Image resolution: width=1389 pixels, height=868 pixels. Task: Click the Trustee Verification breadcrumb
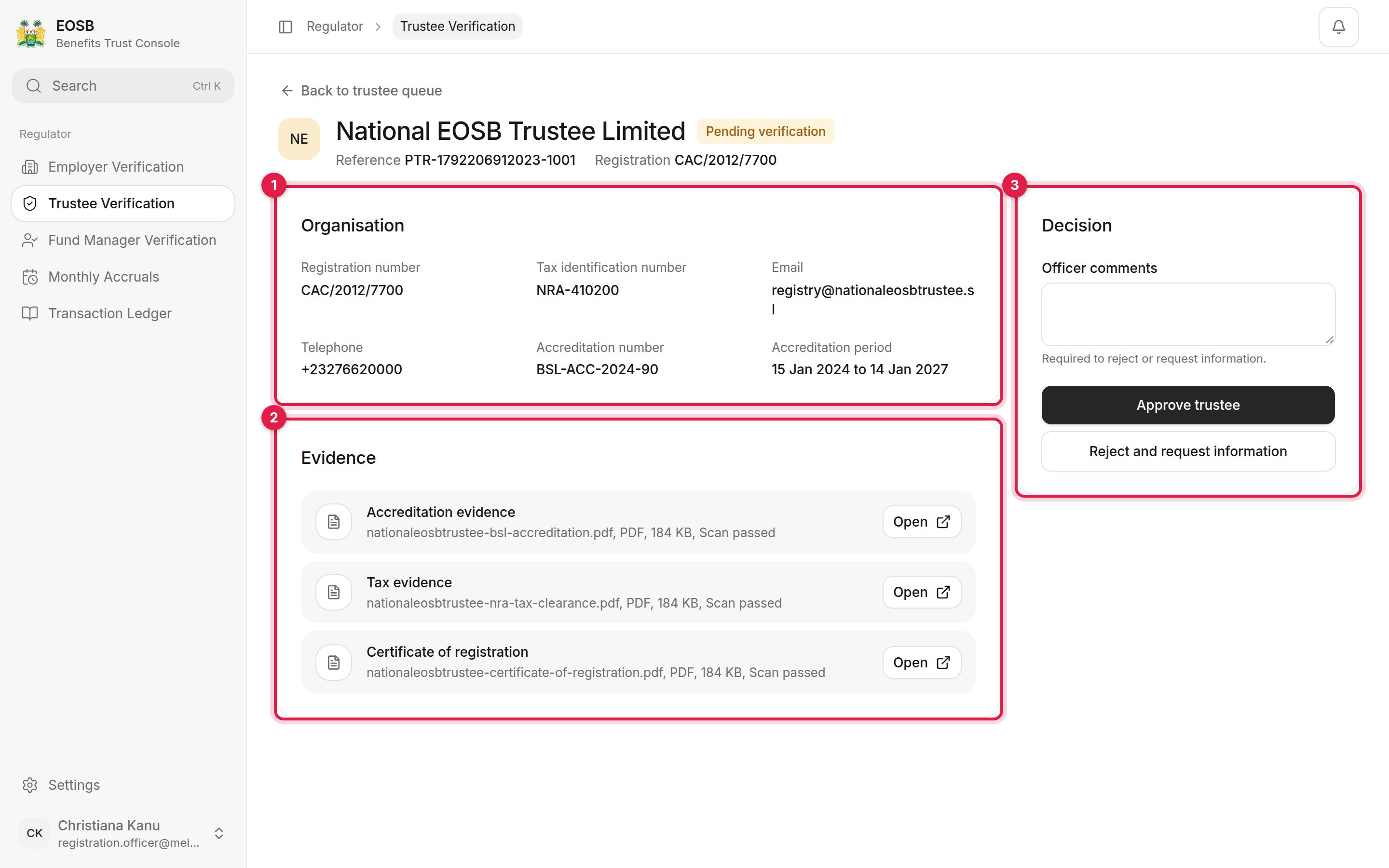click(x=457, y=27)
